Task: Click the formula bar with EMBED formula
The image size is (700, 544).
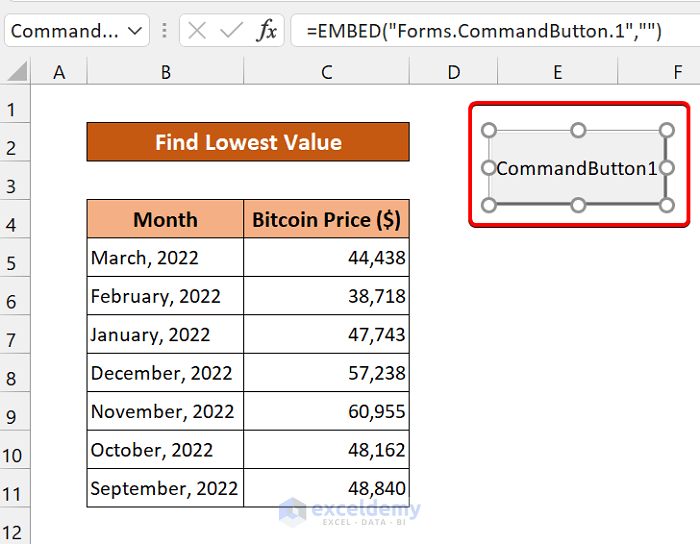Action: [x=495, y=30]
